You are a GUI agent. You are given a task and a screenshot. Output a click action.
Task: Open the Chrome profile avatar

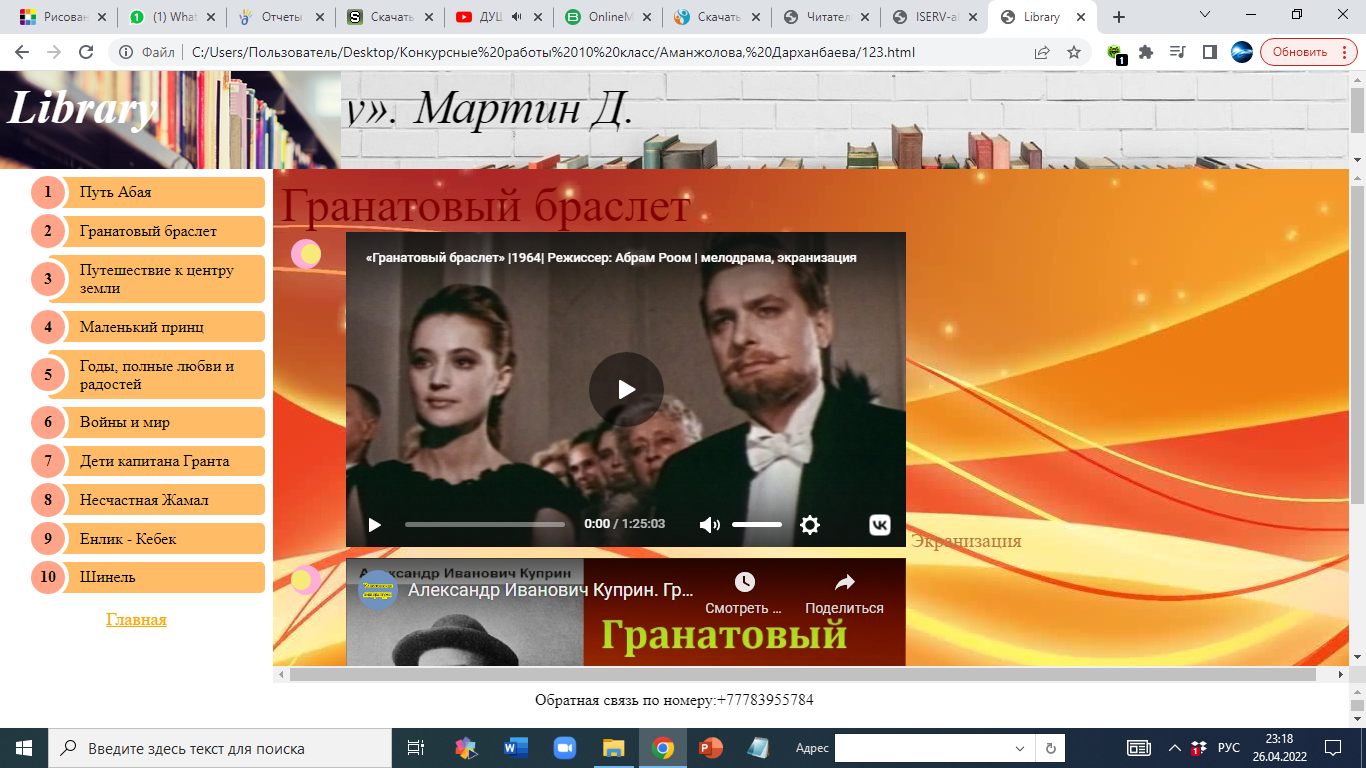pos(1242,52)
